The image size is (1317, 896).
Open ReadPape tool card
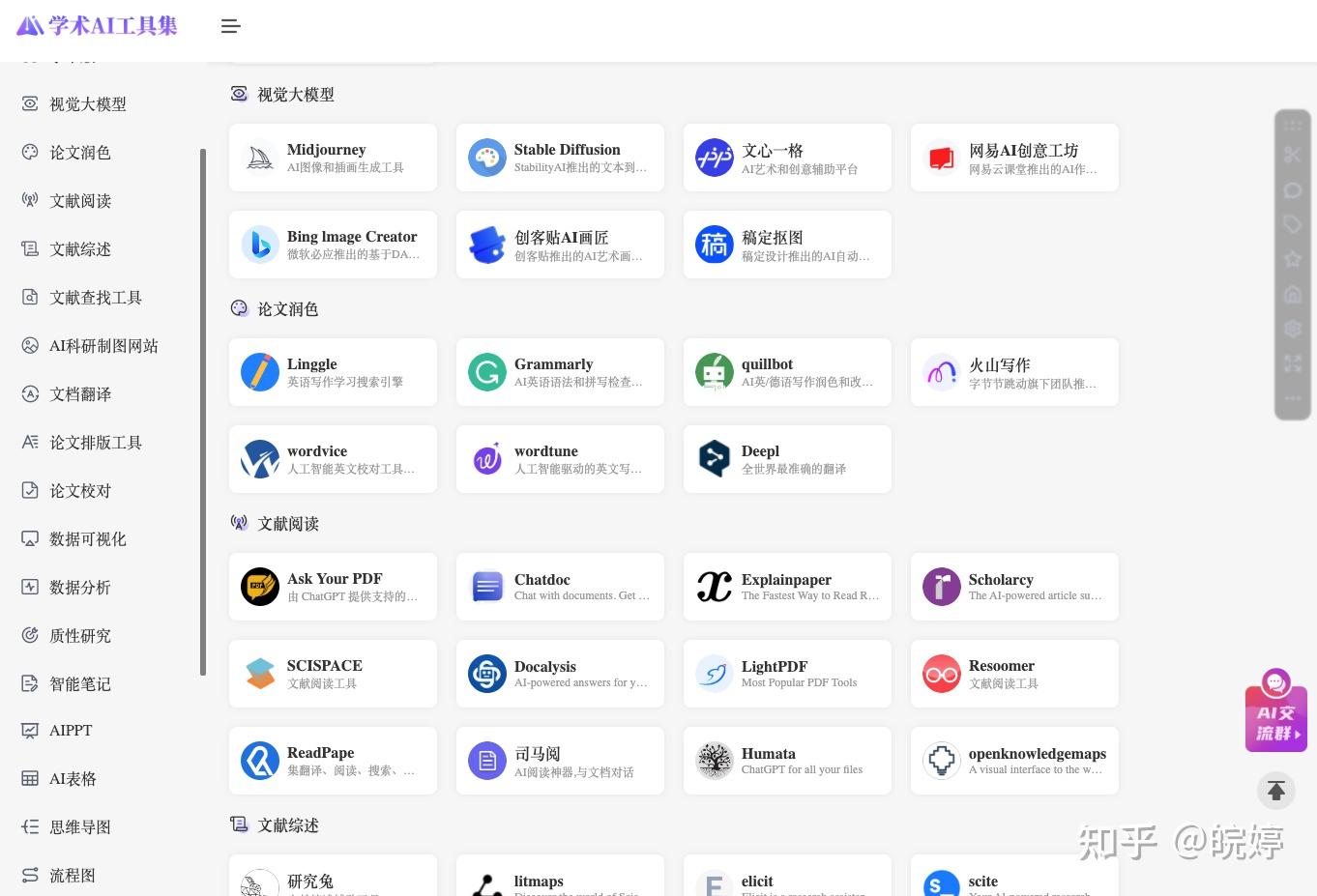coord(333,761)
